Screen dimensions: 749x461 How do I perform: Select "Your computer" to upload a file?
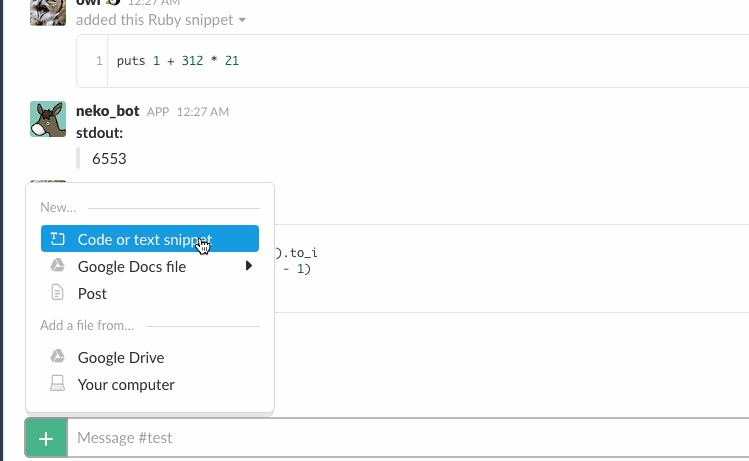pos(126,385)
